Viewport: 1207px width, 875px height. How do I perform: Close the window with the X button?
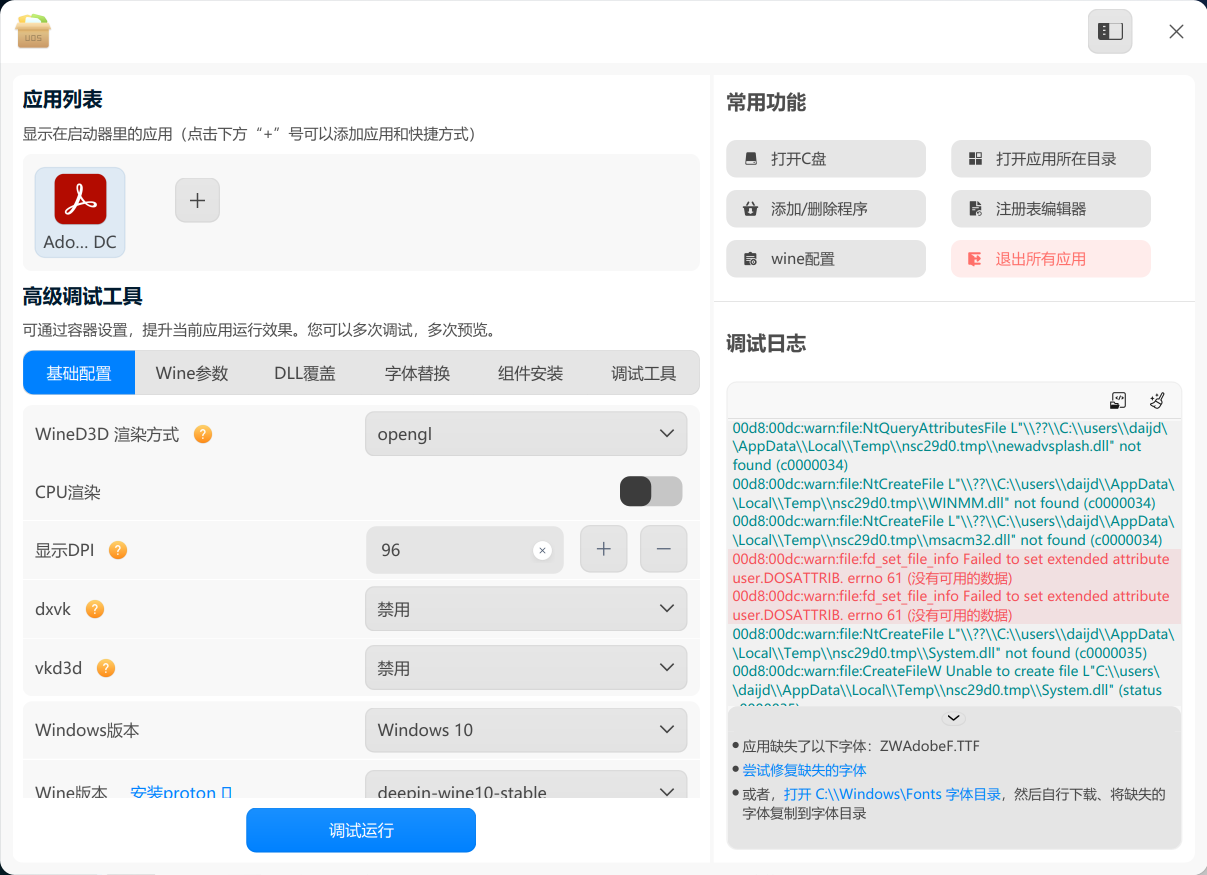point(1176,31)
